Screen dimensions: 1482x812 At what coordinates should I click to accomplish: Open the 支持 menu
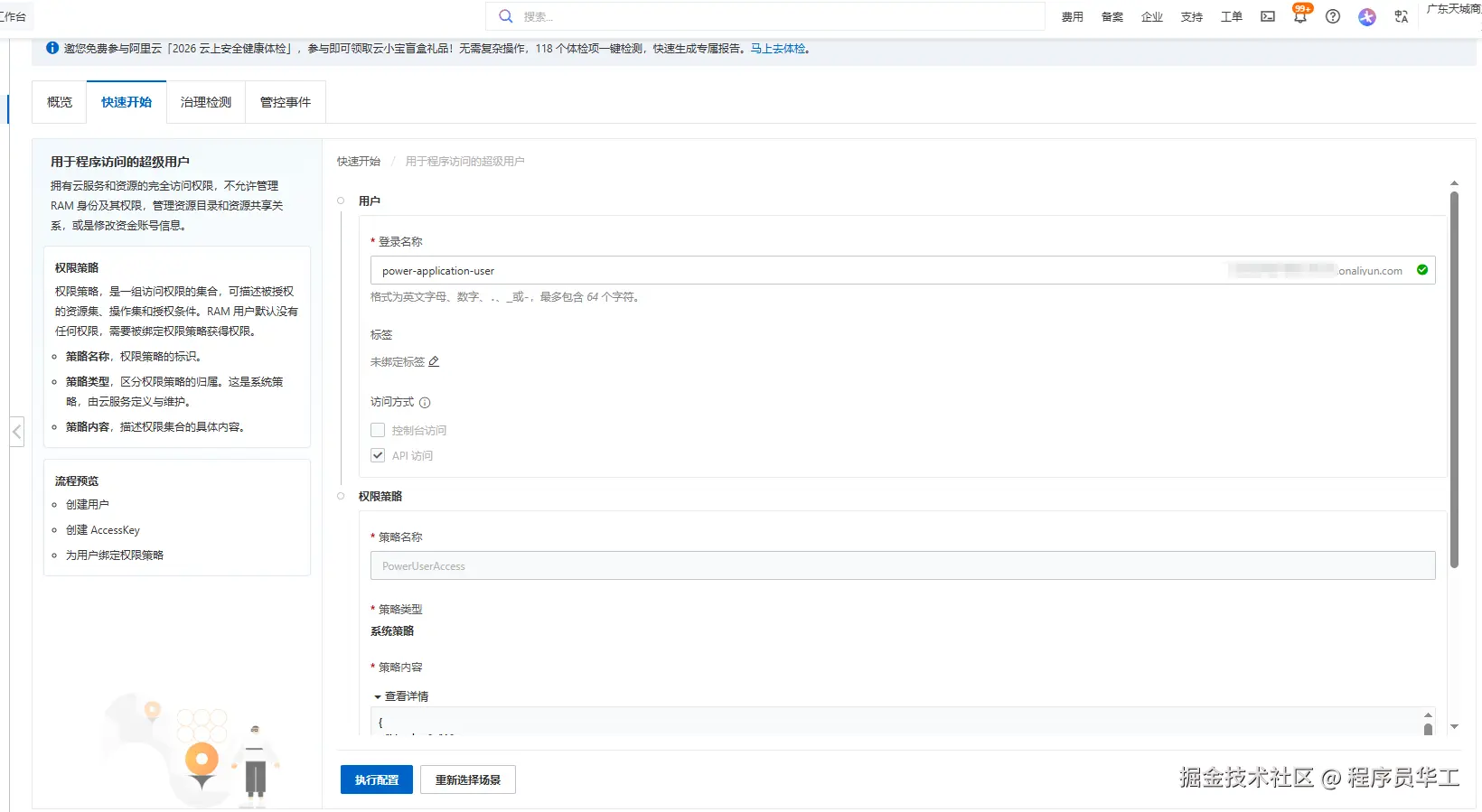[1192, 17]
